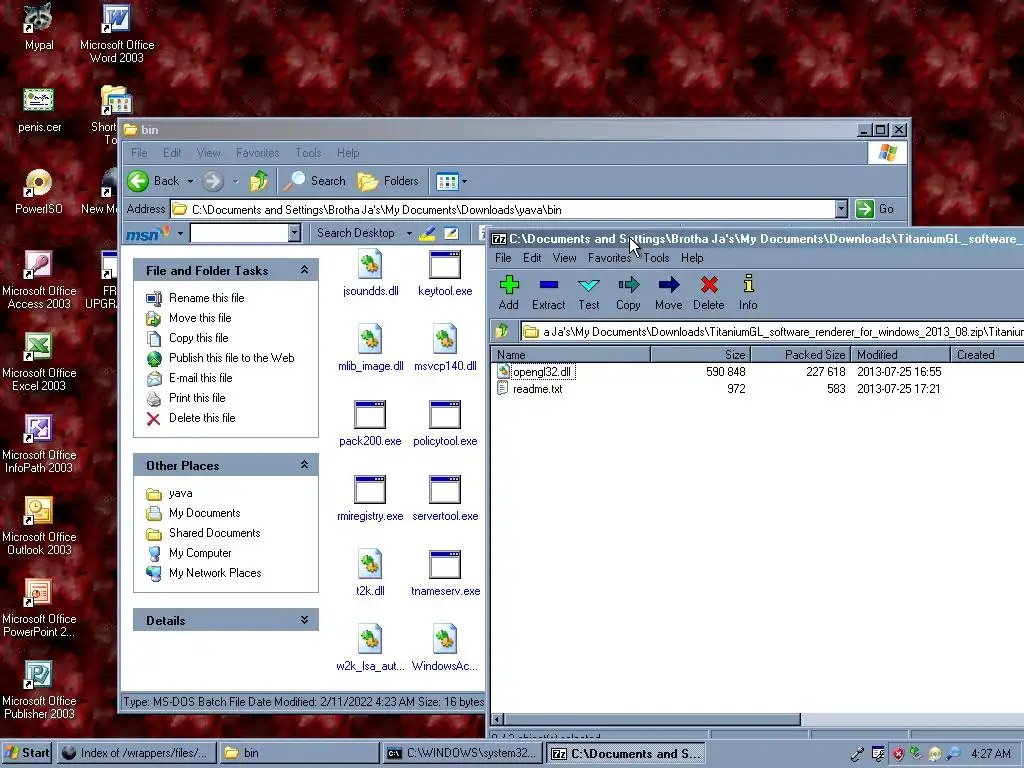This screenshot has width=1024, height=768.
Task: Click the Copy icon in 7-Zip toolbar
Action: click(x=628, y=292)
